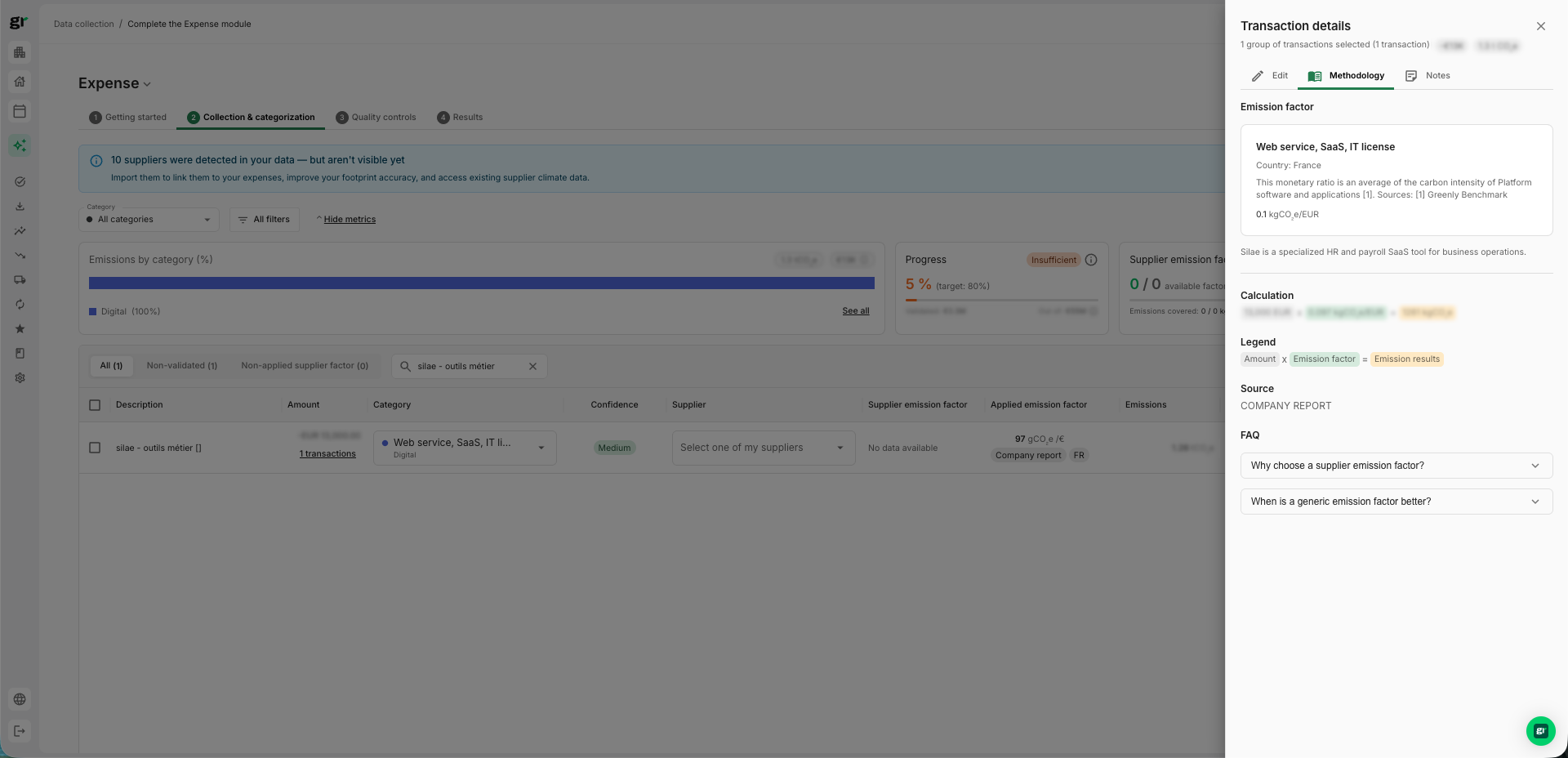Click the download icon in the sidebar
Viewport: 1568px width, 758px height.
tap(20, 207)
